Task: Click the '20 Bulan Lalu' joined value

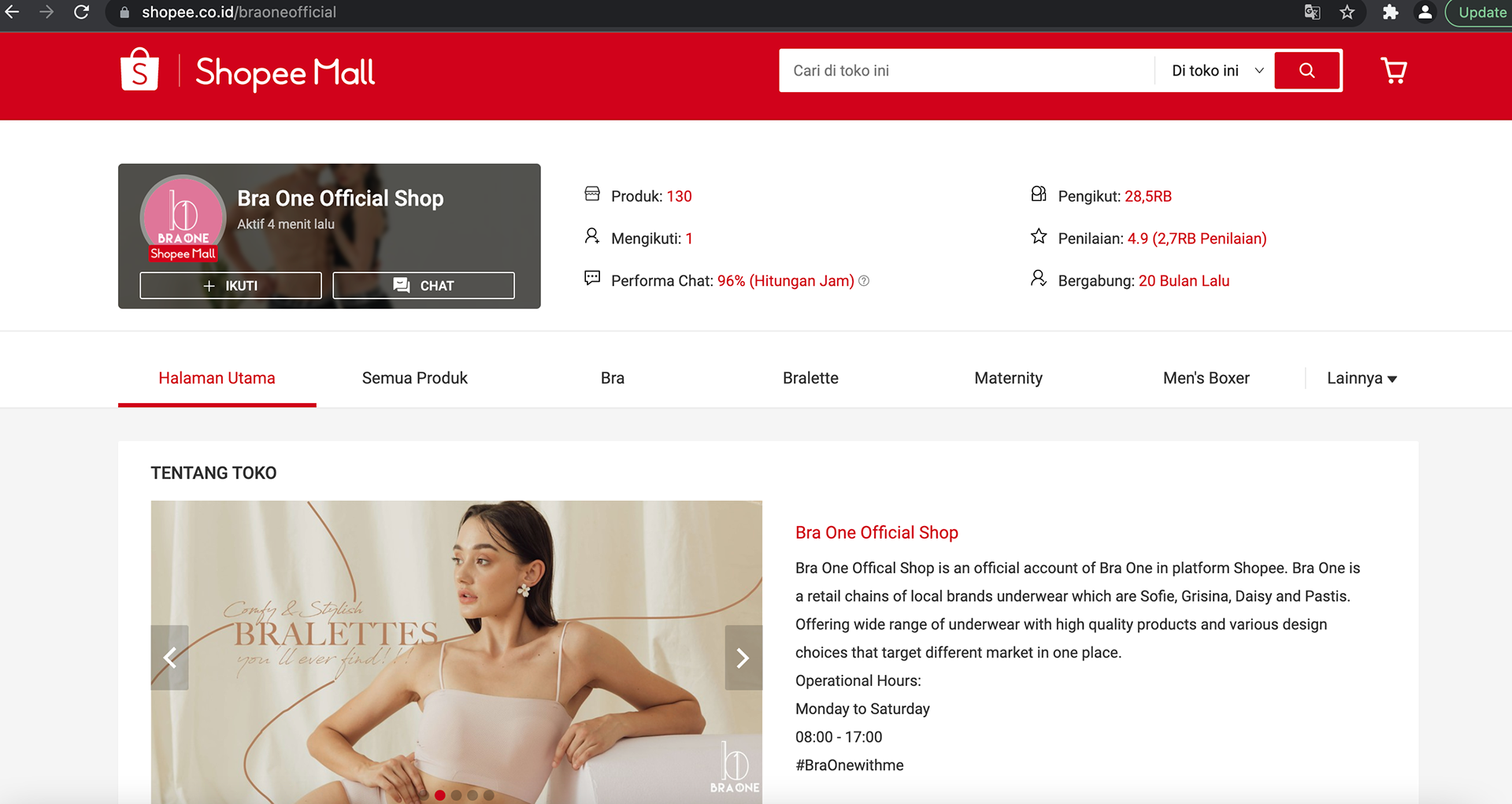Action: click(1184, 281)
